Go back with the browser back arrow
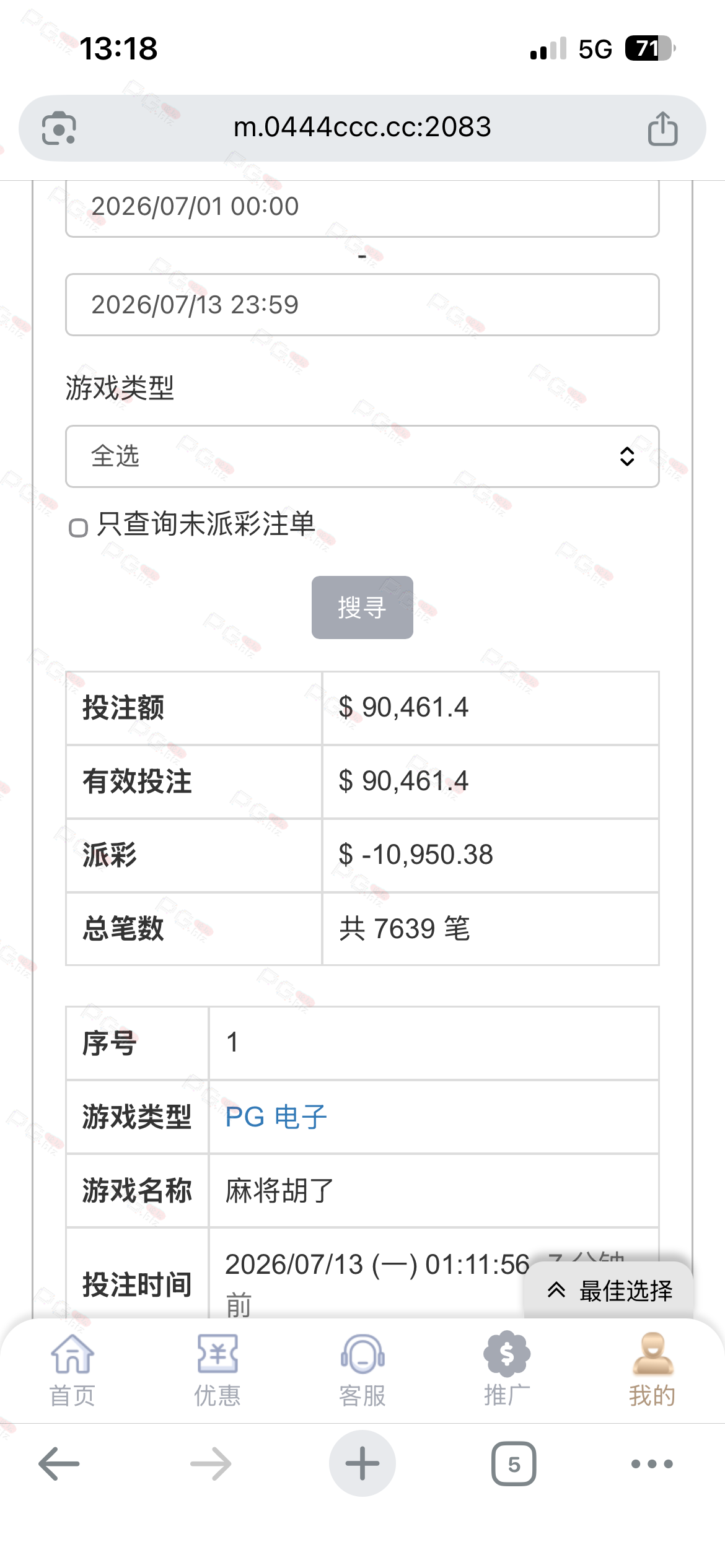Viewport: 725px width, 1568px height. pyautogui.click(x=59, y=1464)
